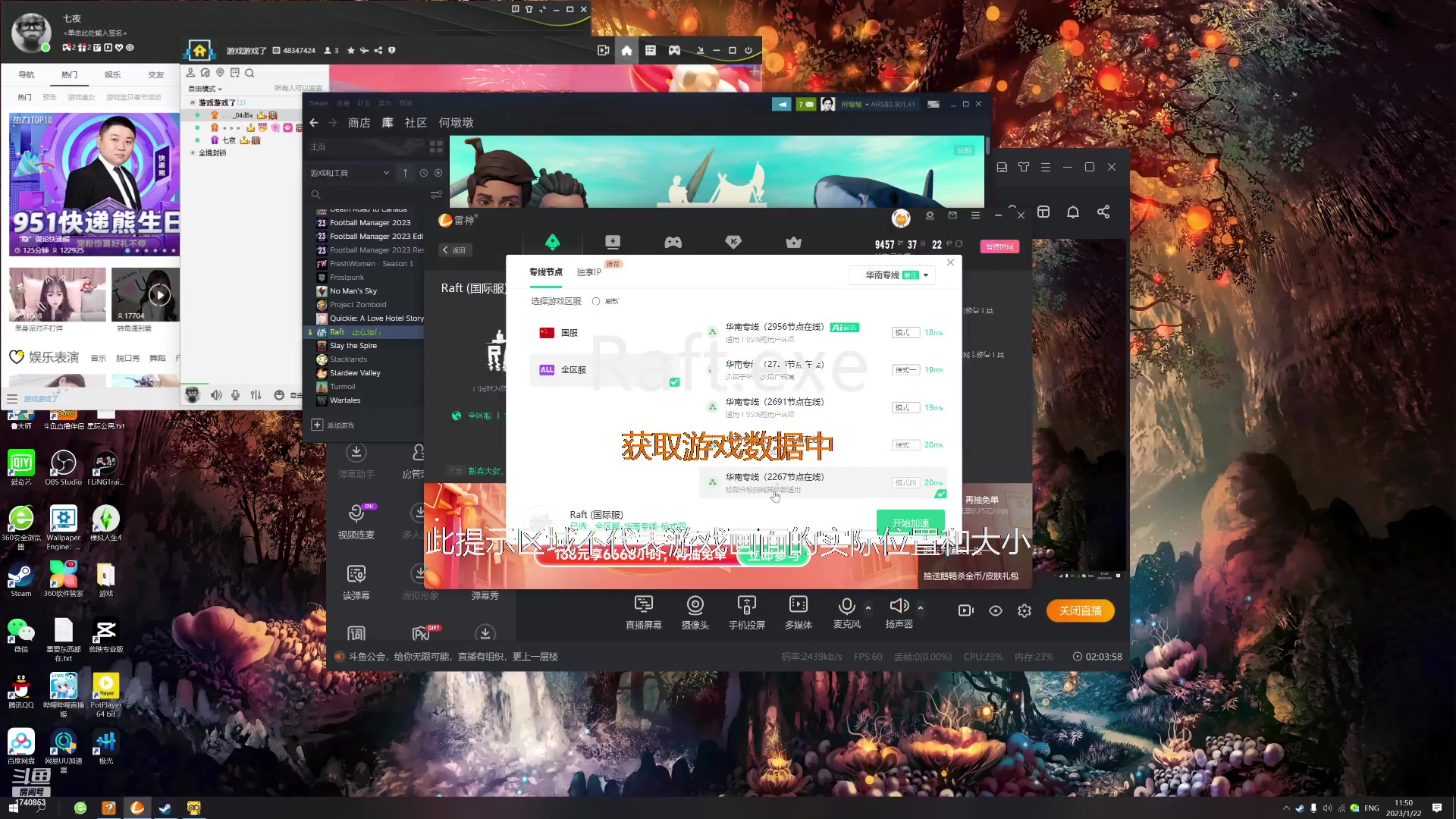The image size is (1456, 819).
Task: Expand 全境封锁 channel tree node
Action: click(193, 153)
